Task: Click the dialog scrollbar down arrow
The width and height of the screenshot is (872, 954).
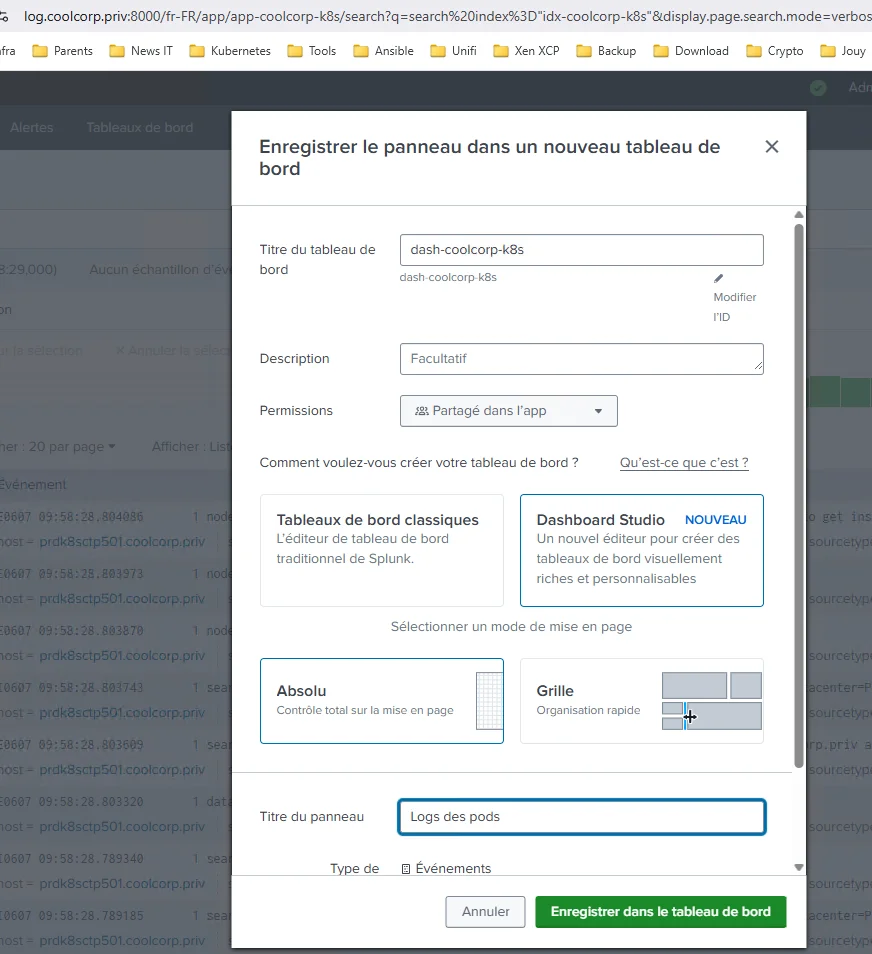Action: click(799, 868)
